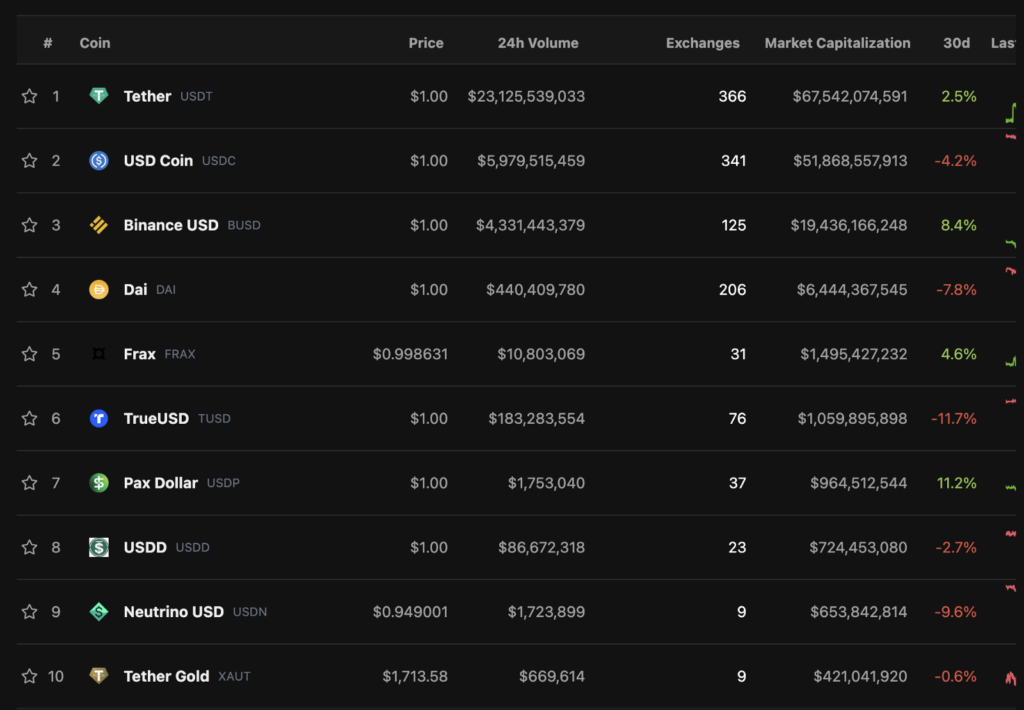Star the Frax row as favorite

tap(29, 354)
